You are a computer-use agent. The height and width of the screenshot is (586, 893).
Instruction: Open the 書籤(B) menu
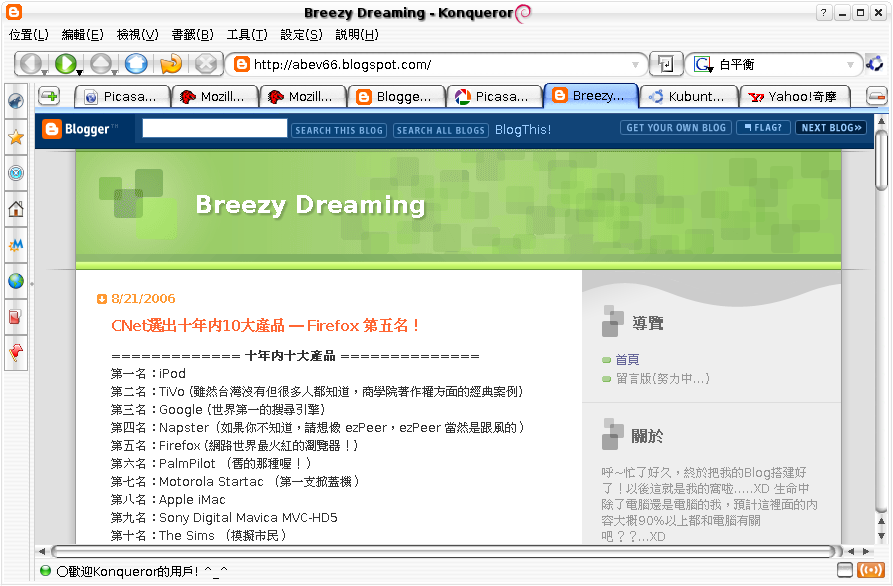(192, 35)
